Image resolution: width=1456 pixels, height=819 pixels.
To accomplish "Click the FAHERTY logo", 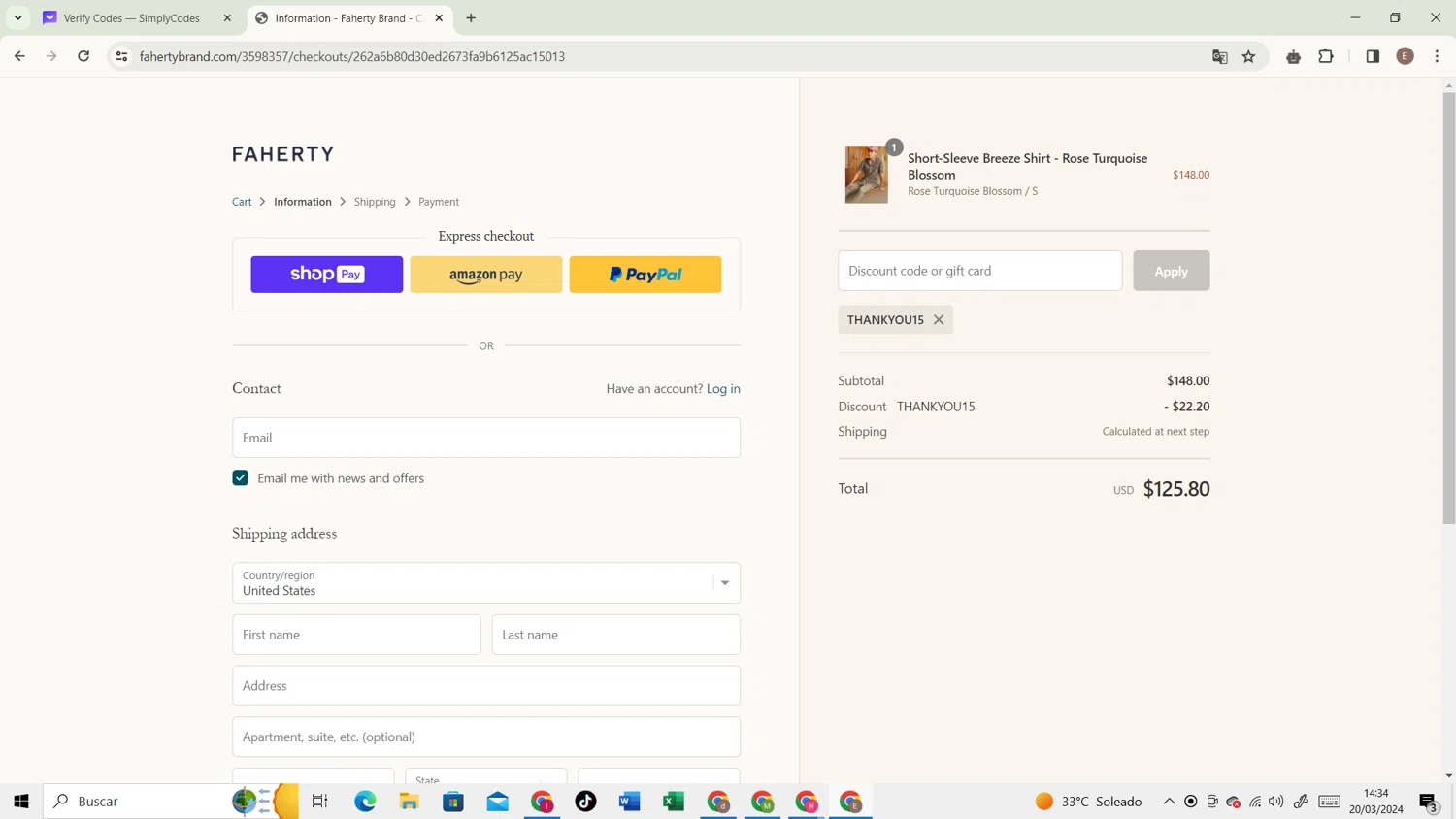I will (x=283, y=154).
